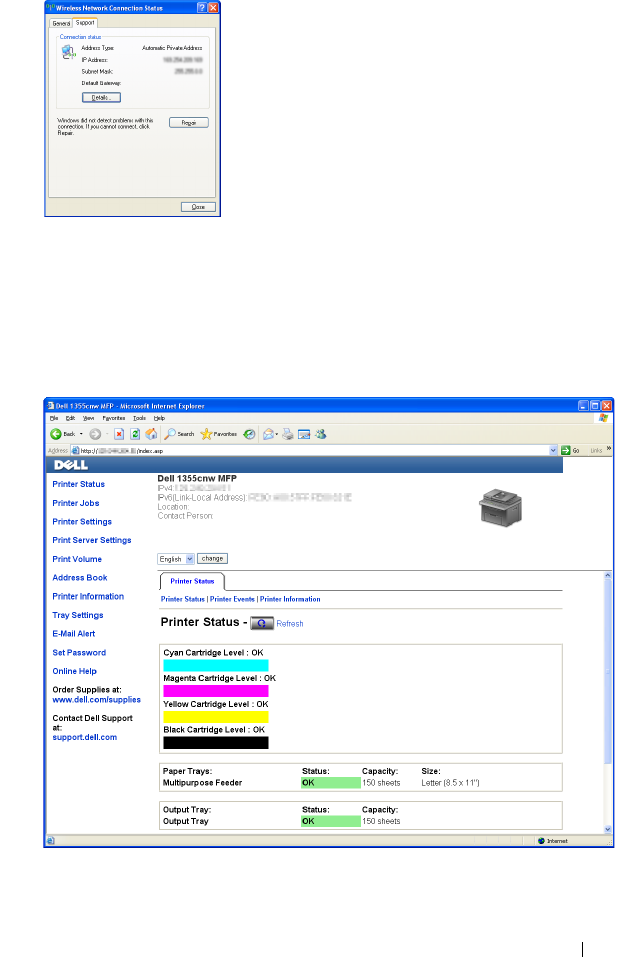Click the Refresh text link
641x957 pixels.
[x=290, y=624]
